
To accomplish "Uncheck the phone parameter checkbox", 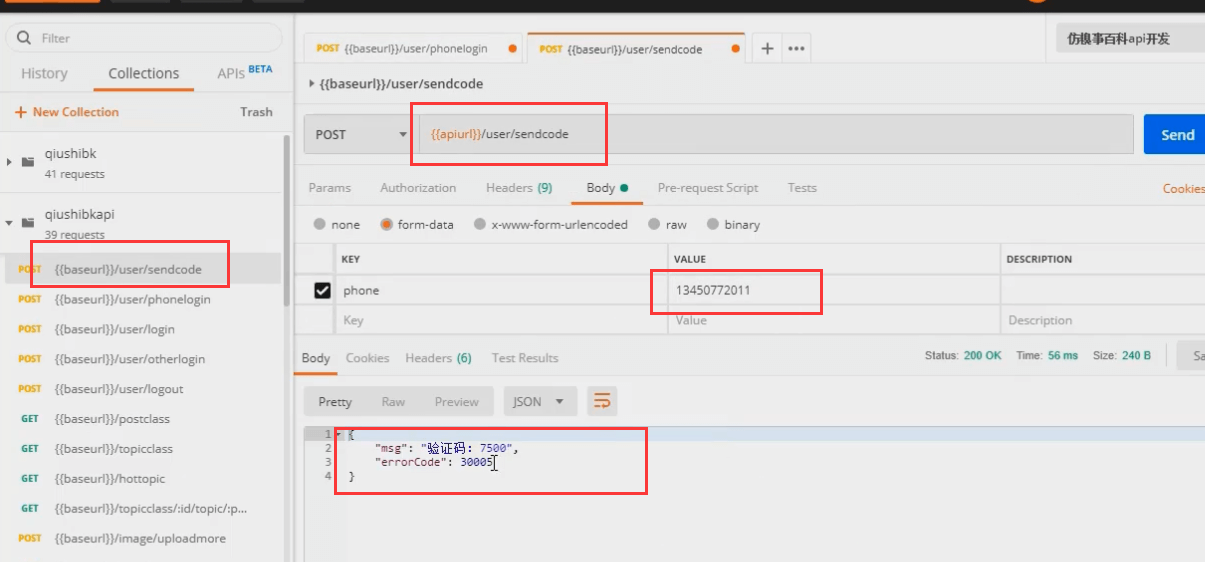I will click(322, 290).
